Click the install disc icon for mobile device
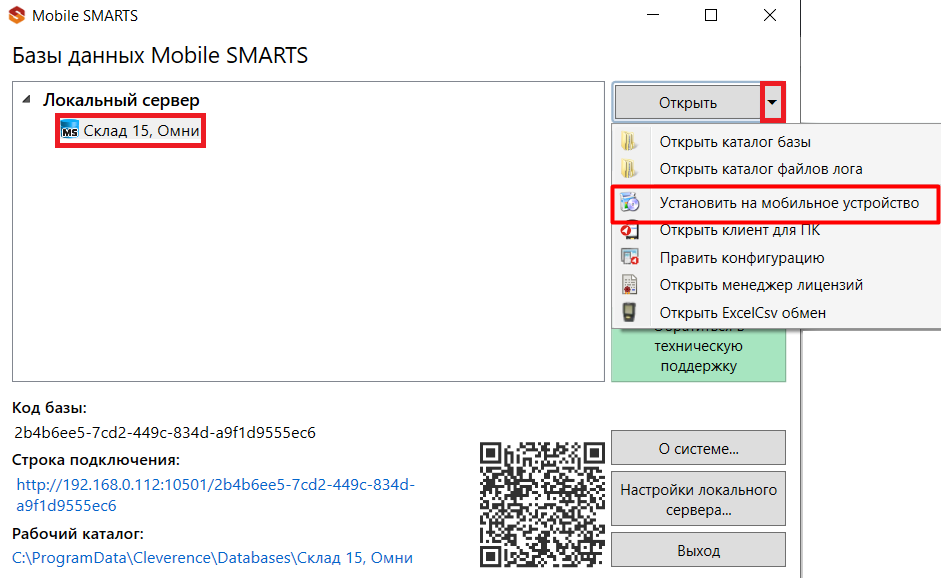Screen dimensions: 941x579 (630, 203)
